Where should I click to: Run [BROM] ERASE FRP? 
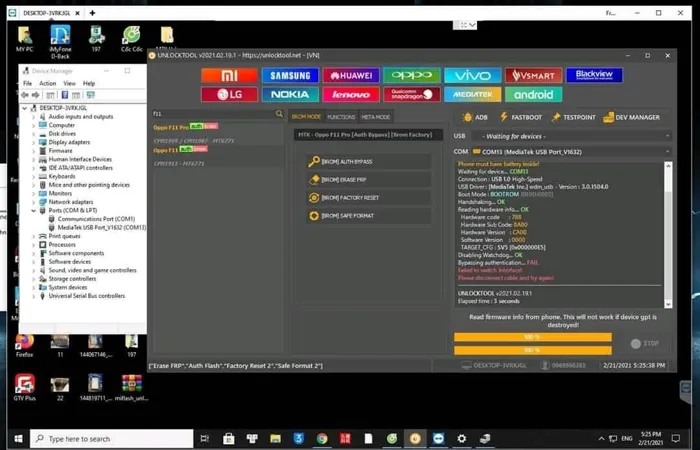[369, 179]
